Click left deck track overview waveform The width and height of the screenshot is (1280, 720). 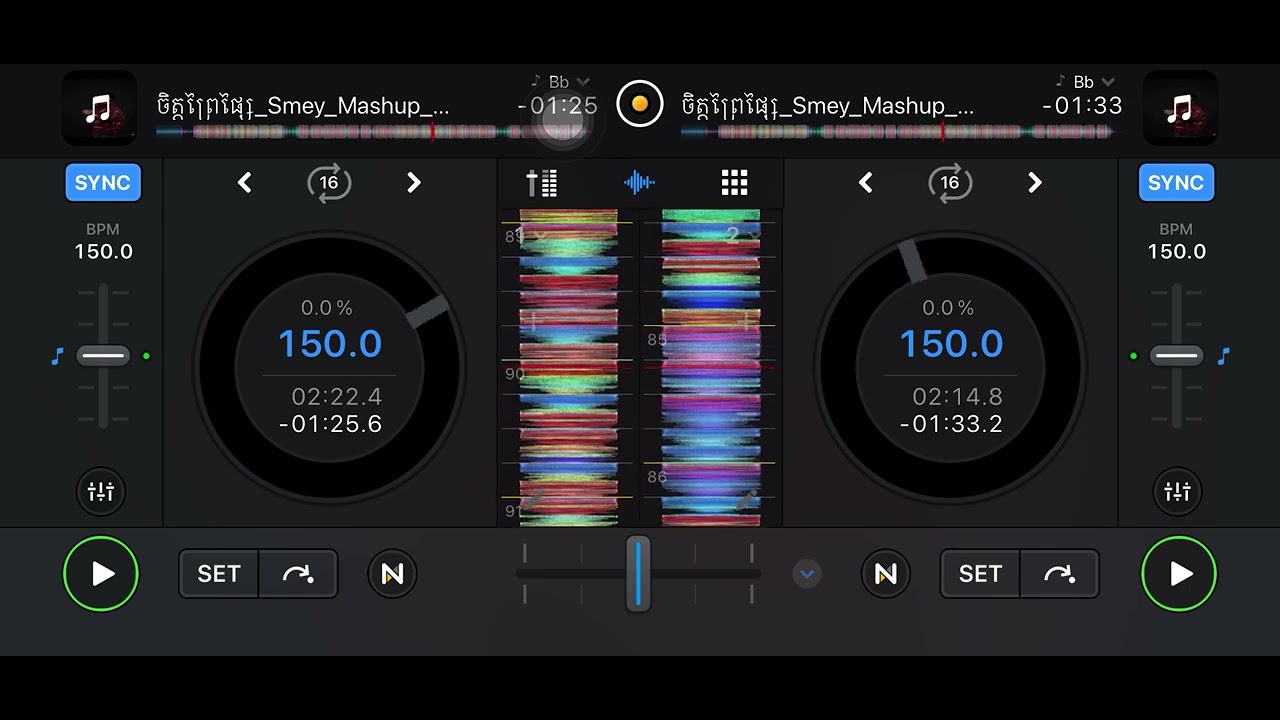(x=375, y=132)
